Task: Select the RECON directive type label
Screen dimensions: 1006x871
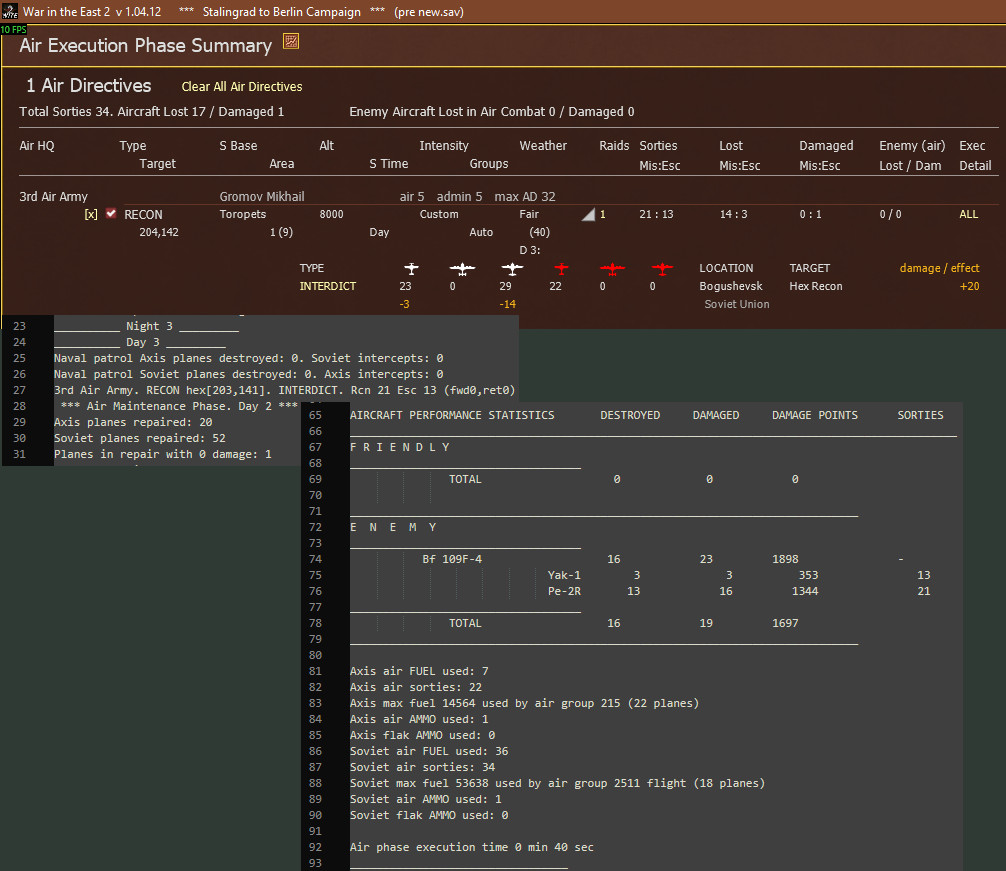Action: (143, 214)
